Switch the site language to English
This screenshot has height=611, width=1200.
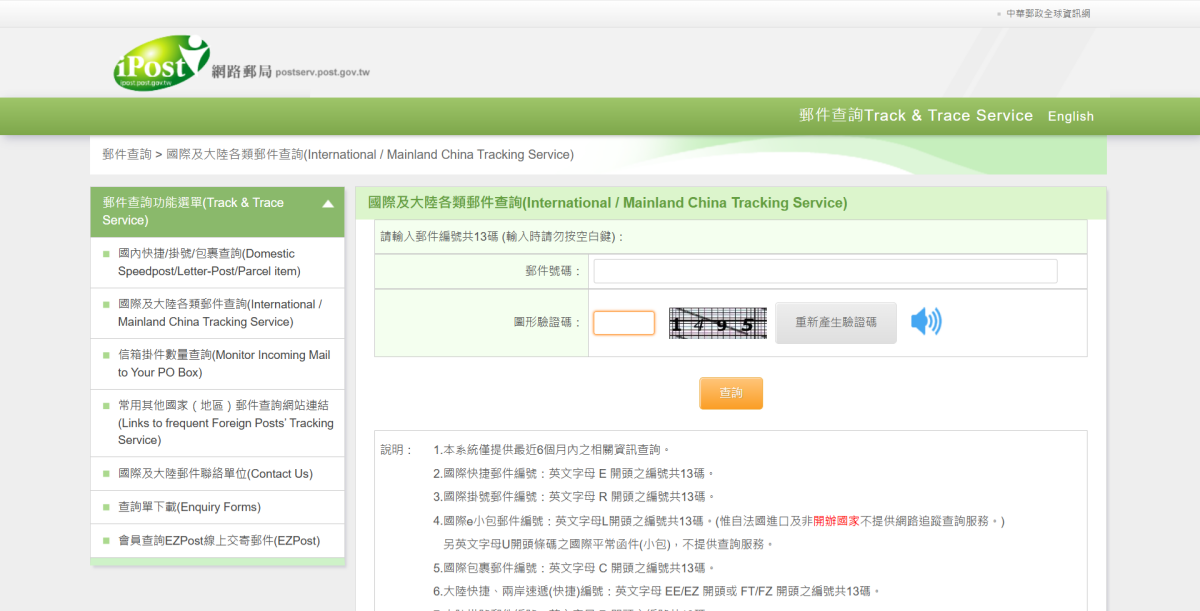pos(1070,116)
